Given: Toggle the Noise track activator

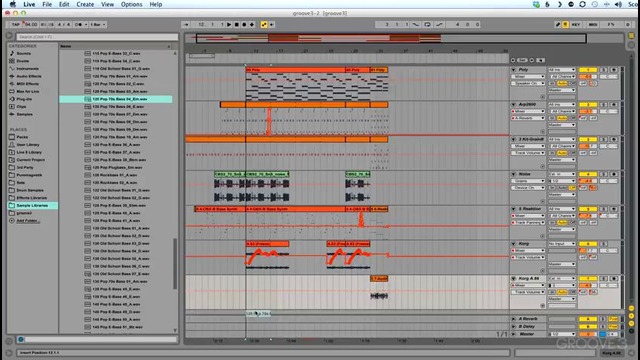Looking at the screenshot, I should click(x=588, y=174).
